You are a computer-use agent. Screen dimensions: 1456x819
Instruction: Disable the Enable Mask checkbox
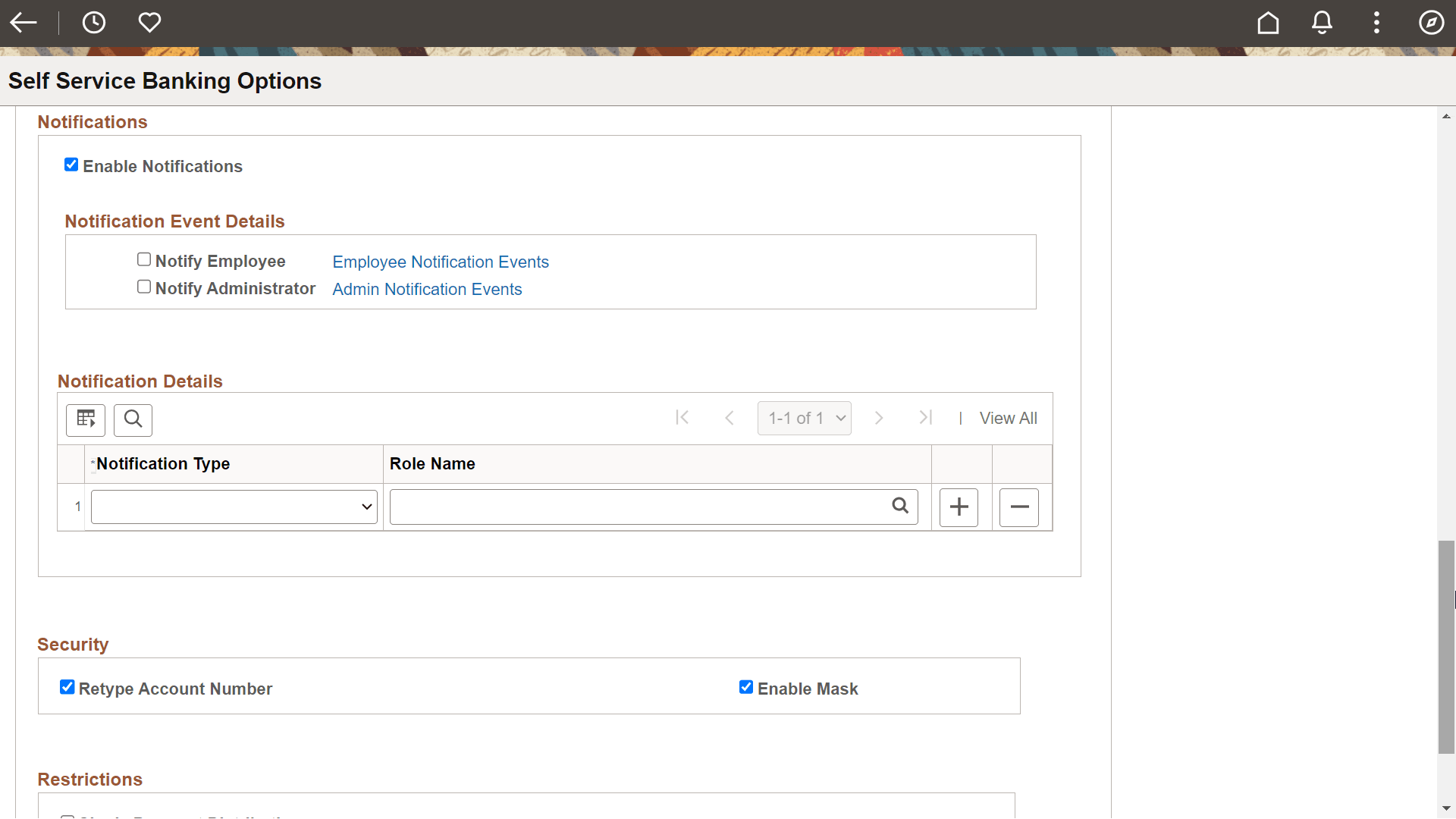click(745, 686)
